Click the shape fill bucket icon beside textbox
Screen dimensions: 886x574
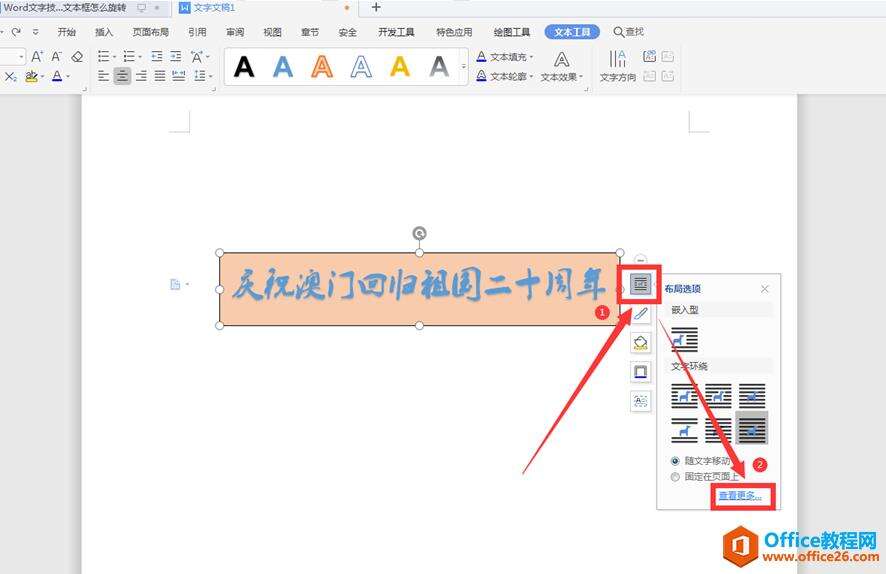[x=640, y=343]
